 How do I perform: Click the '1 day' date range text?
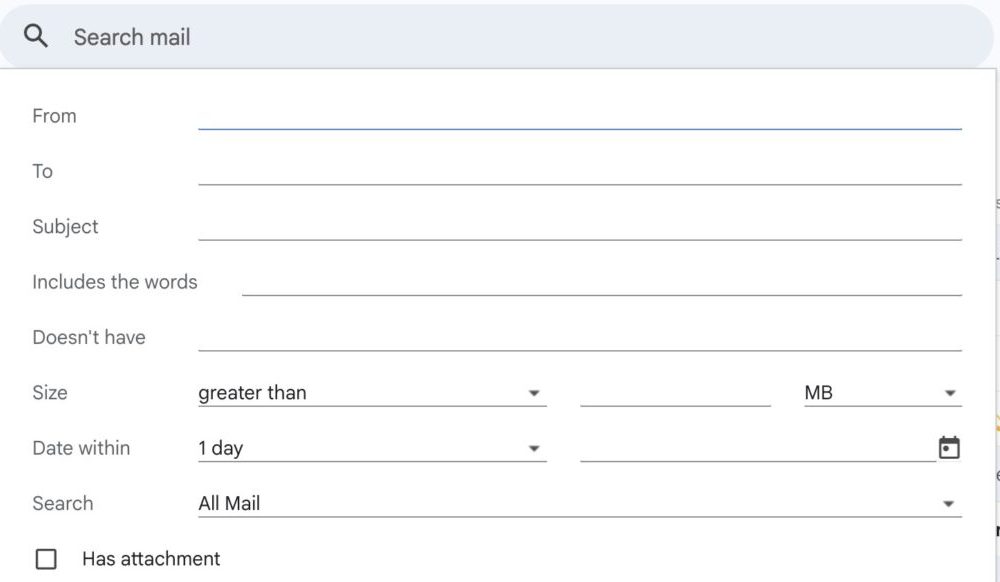(221, 448)
